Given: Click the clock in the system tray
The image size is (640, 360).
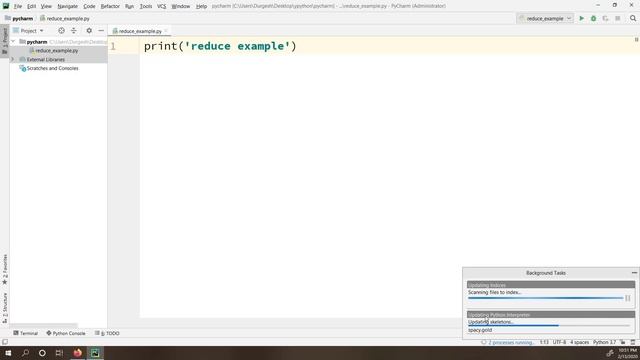Looking at the screenshot, I should point(627,353).
